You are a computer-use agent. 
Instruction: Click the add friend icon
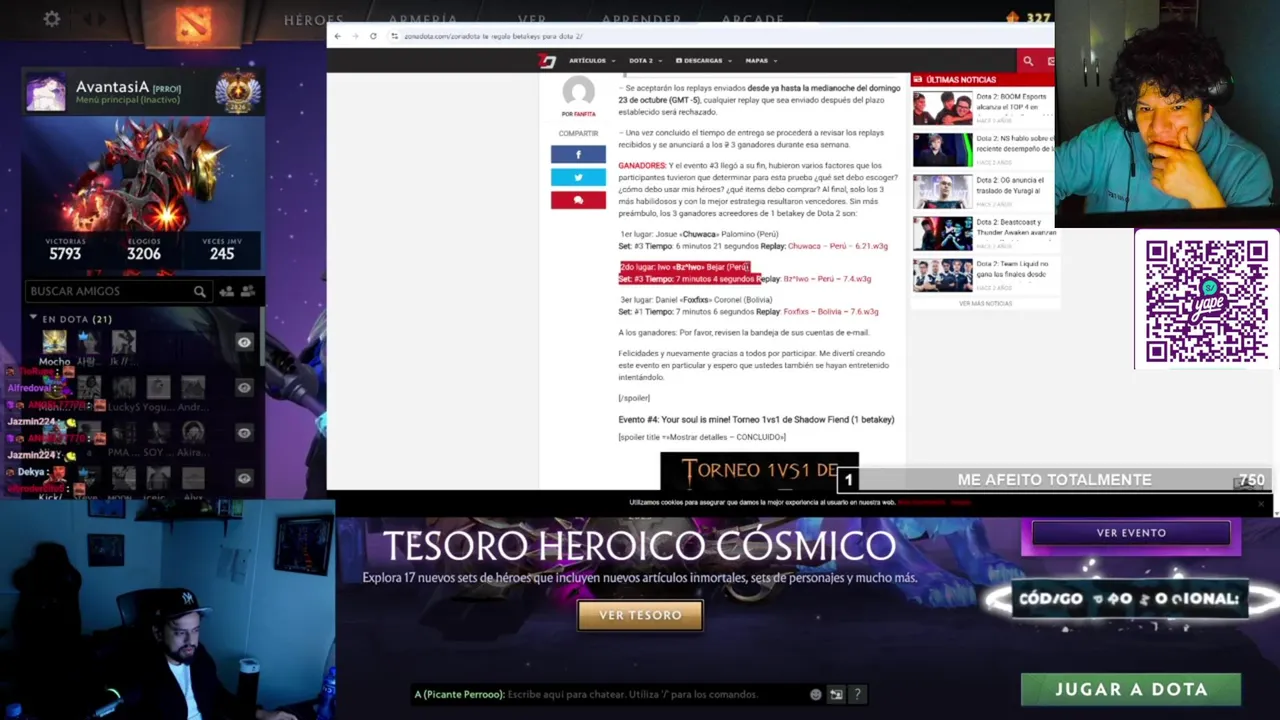(x=226, y=291)
